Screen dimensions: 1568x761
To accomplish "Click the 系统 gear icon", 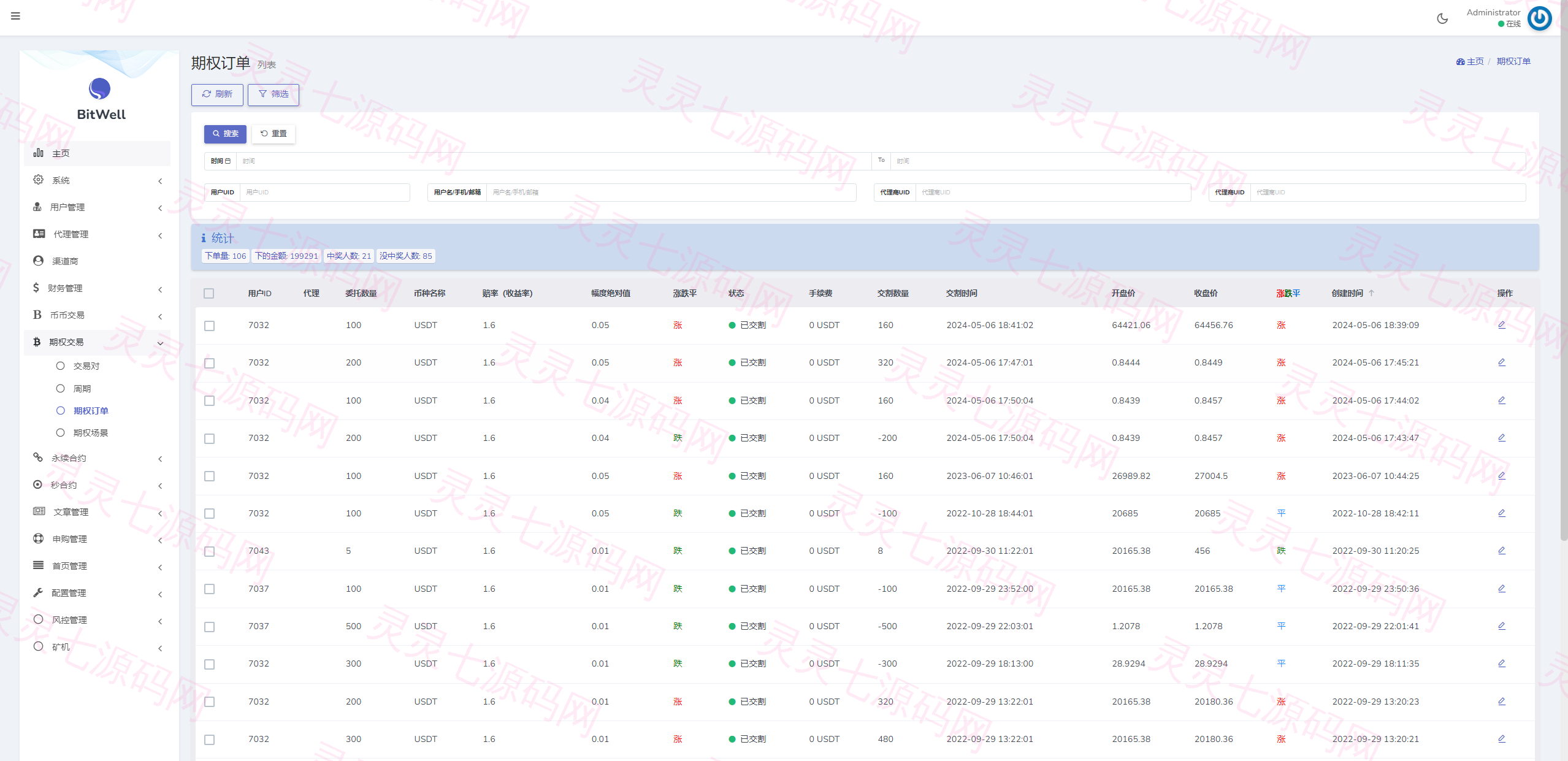I will point(38,180).
